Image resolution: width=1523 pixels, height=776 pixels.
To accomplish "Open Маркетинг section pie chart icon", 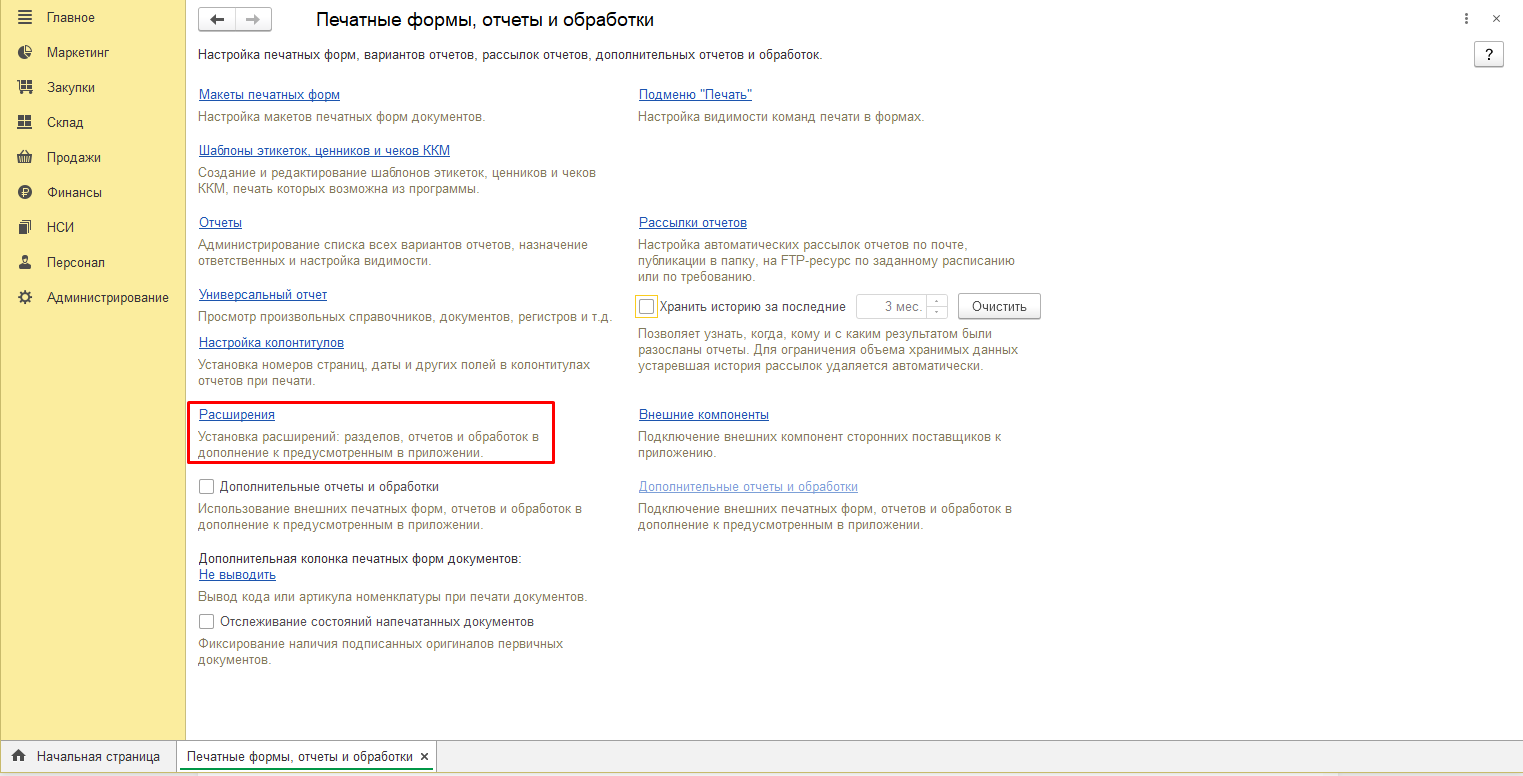I will click(25, 52).
